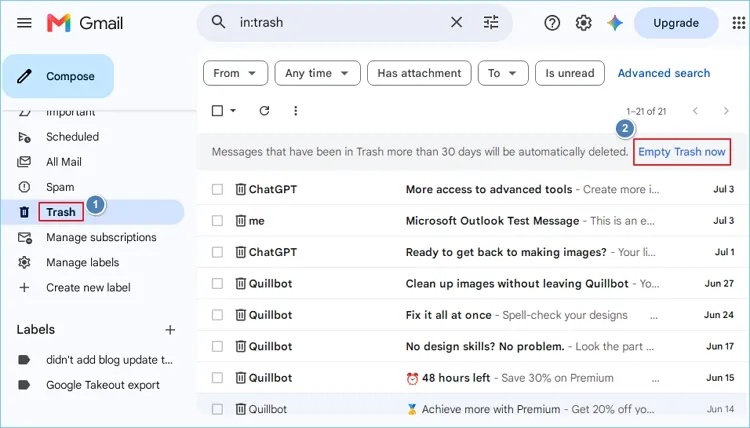This screenshot has width=750, height=428.
Task: Tick the select-all checkbox in toolbar
Action: [217, 111]
